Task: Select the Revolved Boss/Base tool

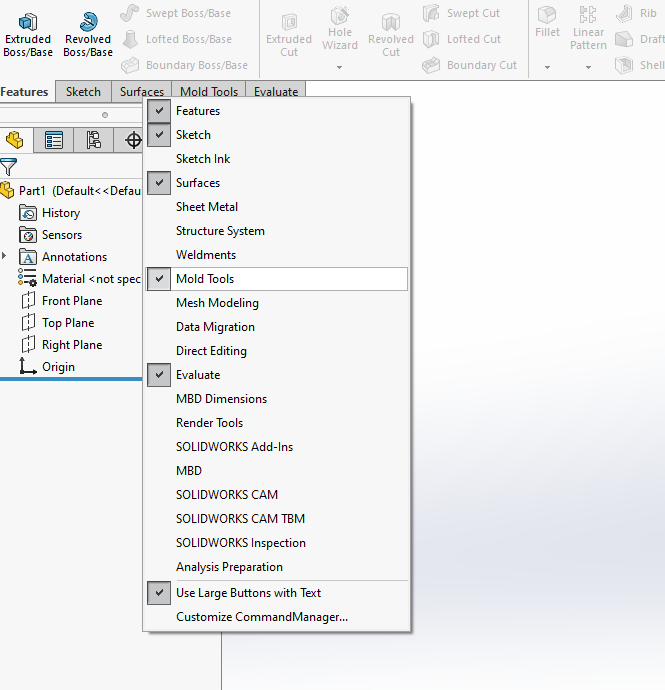Action: [88, 35]
